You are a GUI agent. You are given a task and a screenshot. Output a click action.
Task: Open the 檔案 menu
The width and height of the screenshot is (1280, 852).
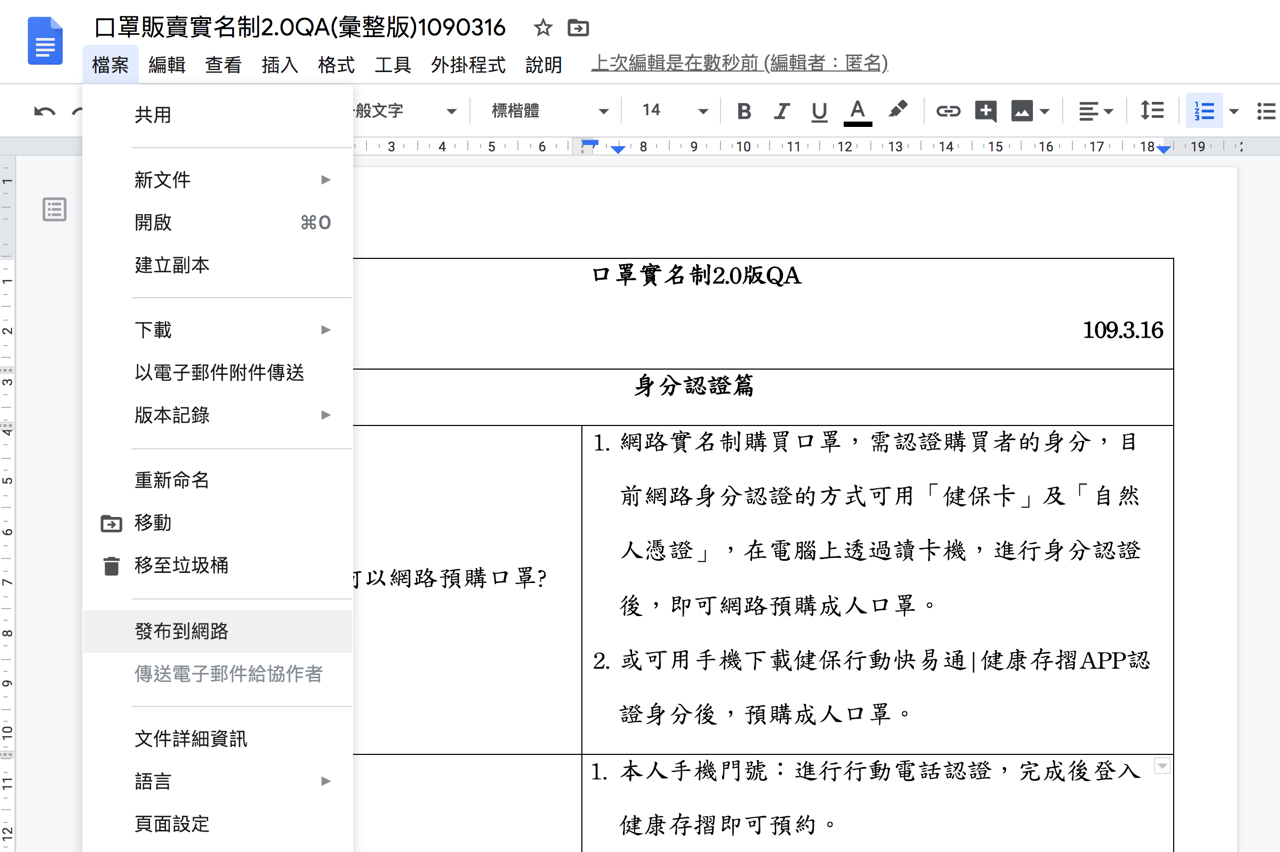pos(111,65)
